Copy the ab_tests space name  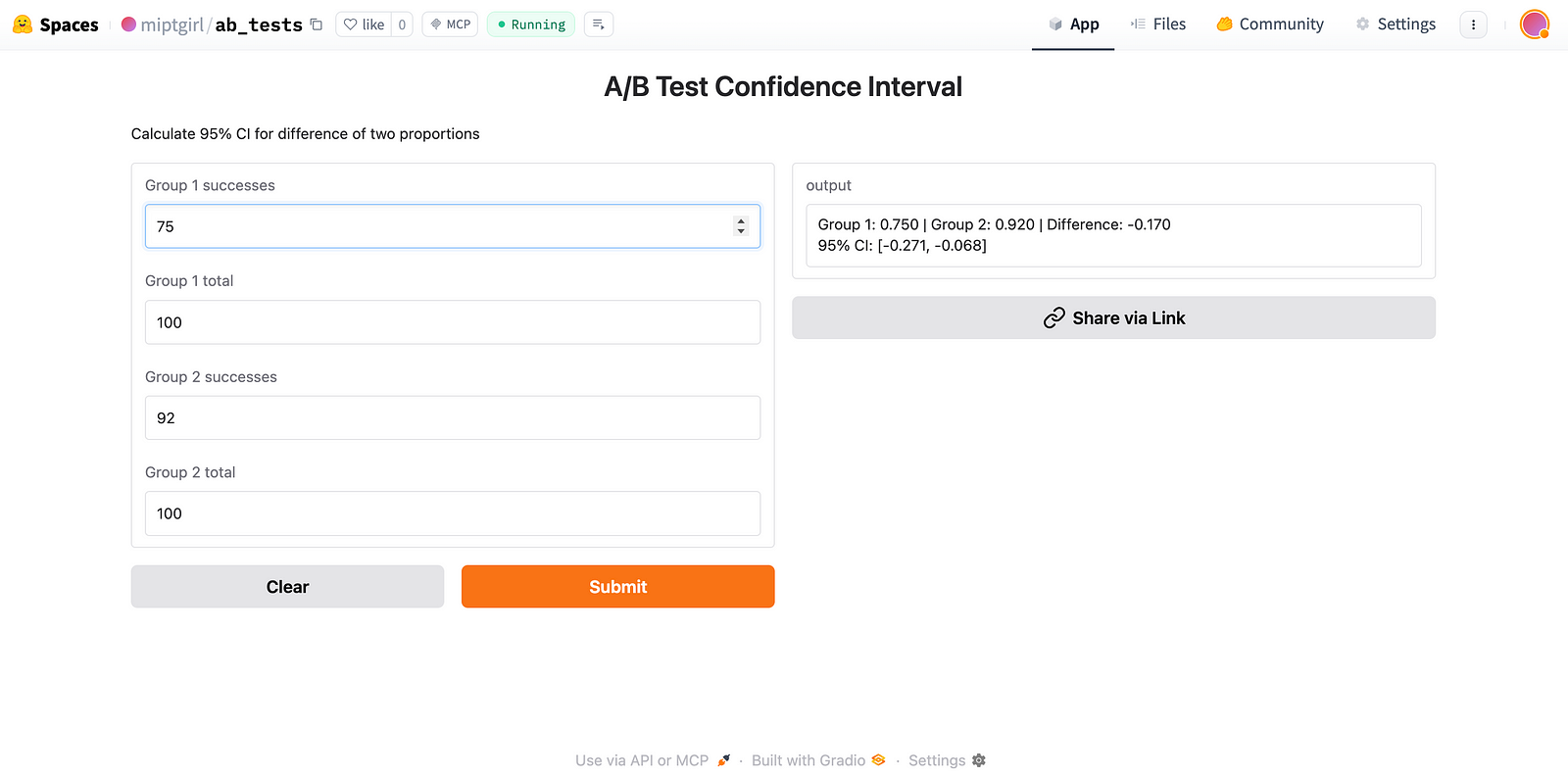317,24
